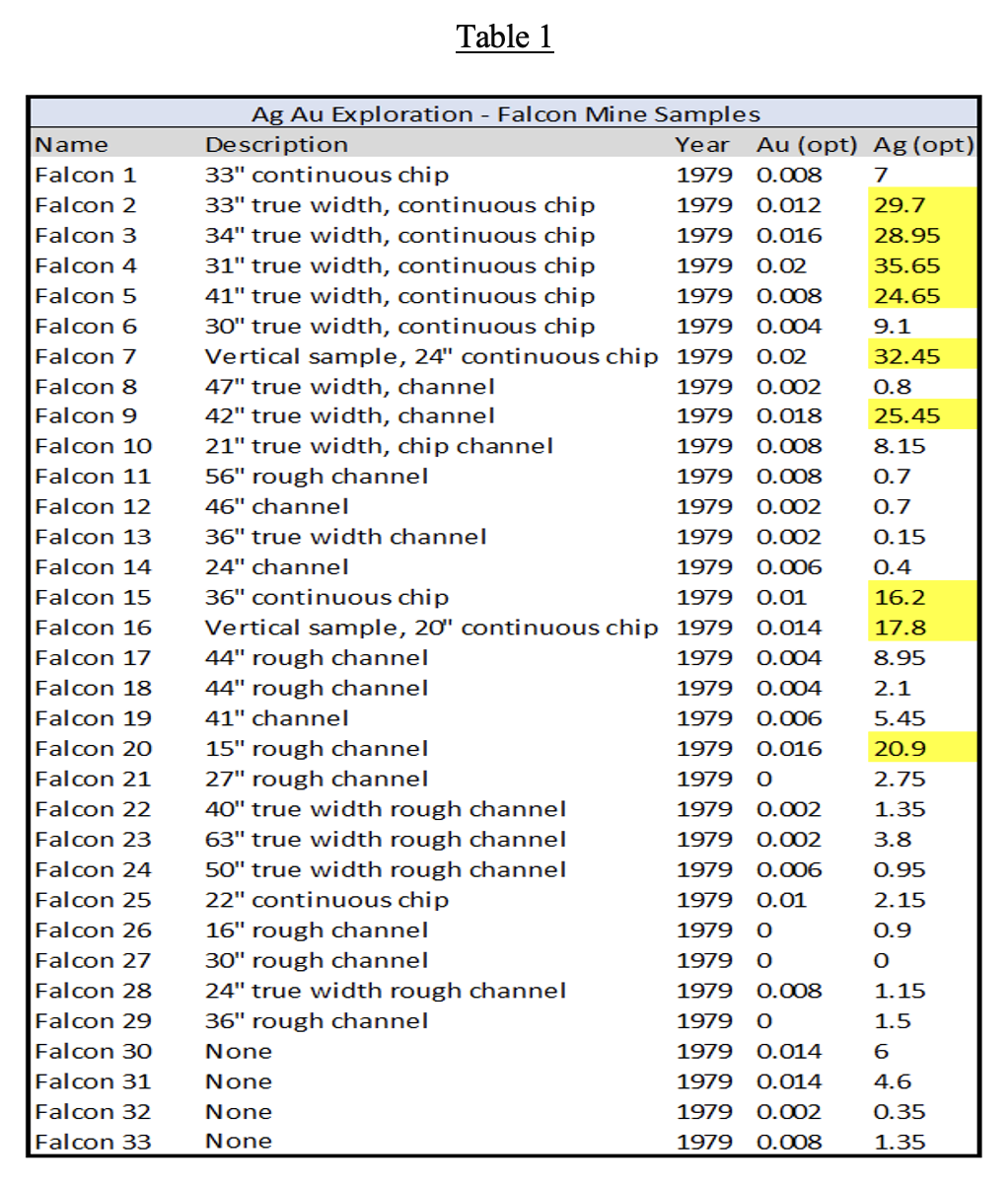Select the Au (opt) column header
This screenshot has height=1190, width=1008.
(806, 145)
